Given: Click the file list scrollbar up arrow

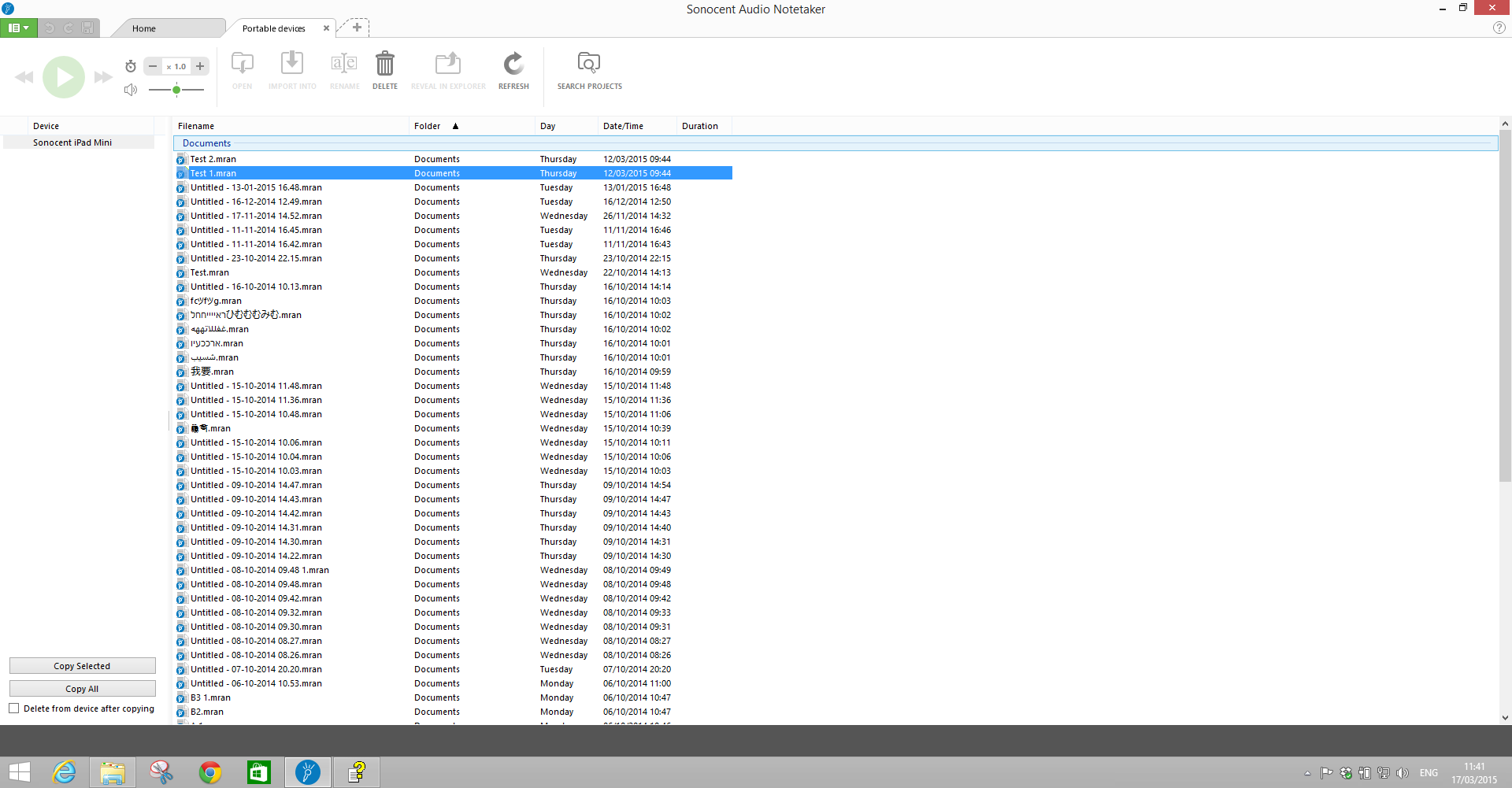Looking at the screenshot, I should point(1505,124).
